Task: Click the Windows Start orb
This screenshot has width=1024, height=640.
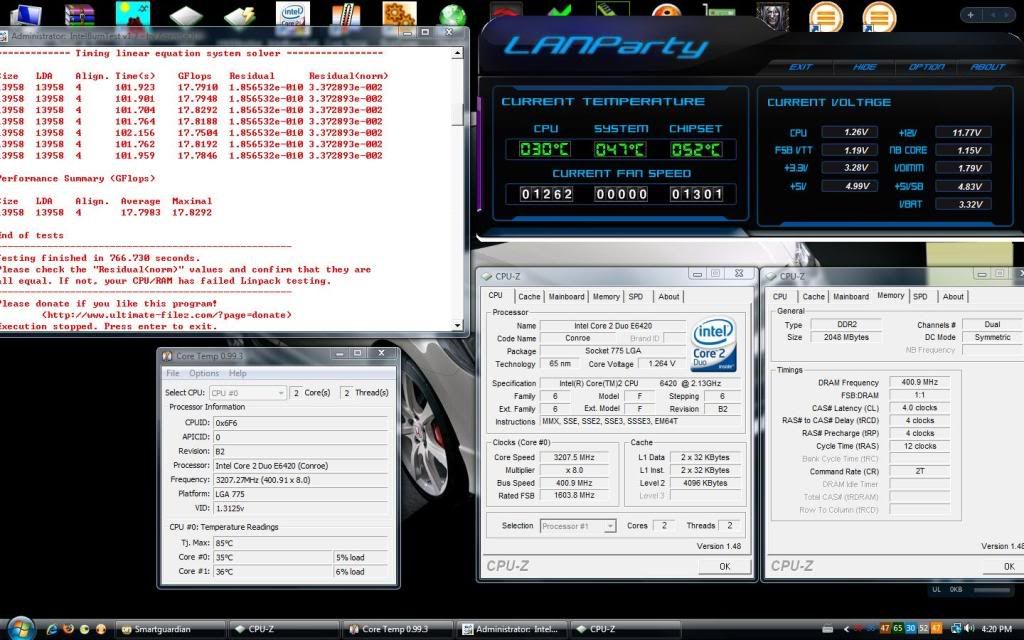Action: [21, 628]
